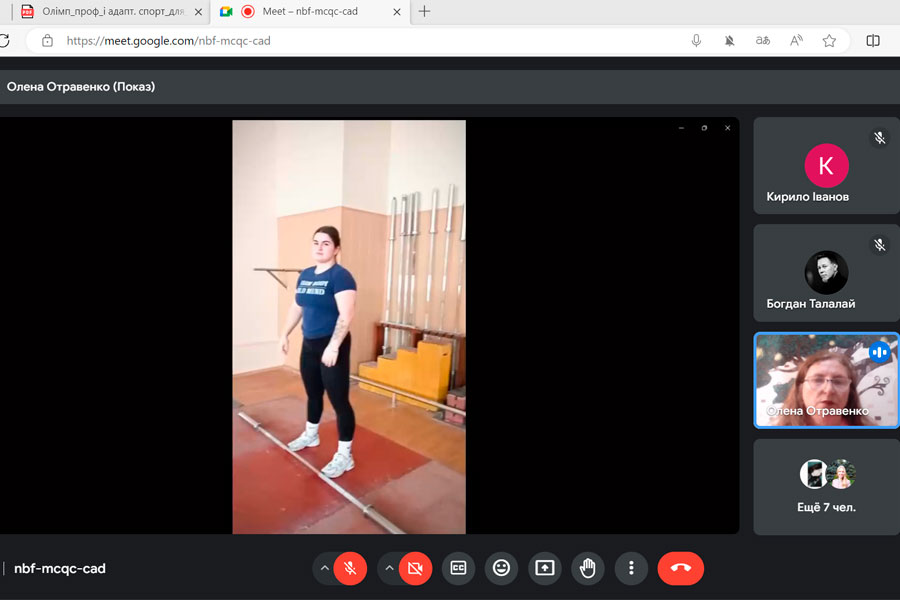Screen dimensions: 900x600
Task: Add page to favorites star
Action: click(829, 41)
